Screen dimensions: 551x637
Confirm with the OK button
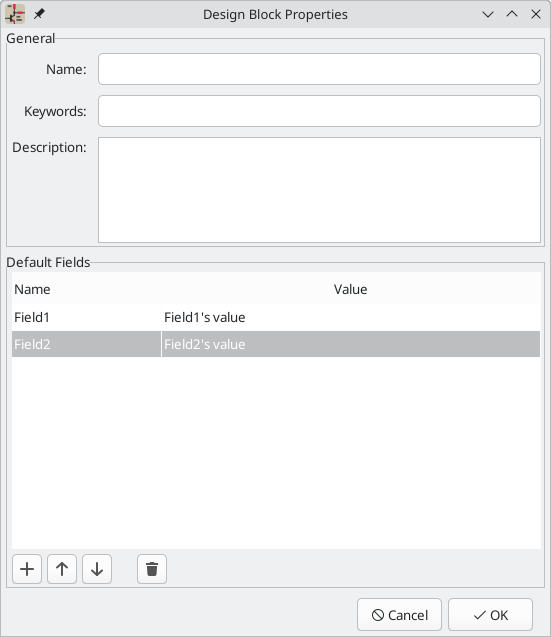tap(490, 615)
